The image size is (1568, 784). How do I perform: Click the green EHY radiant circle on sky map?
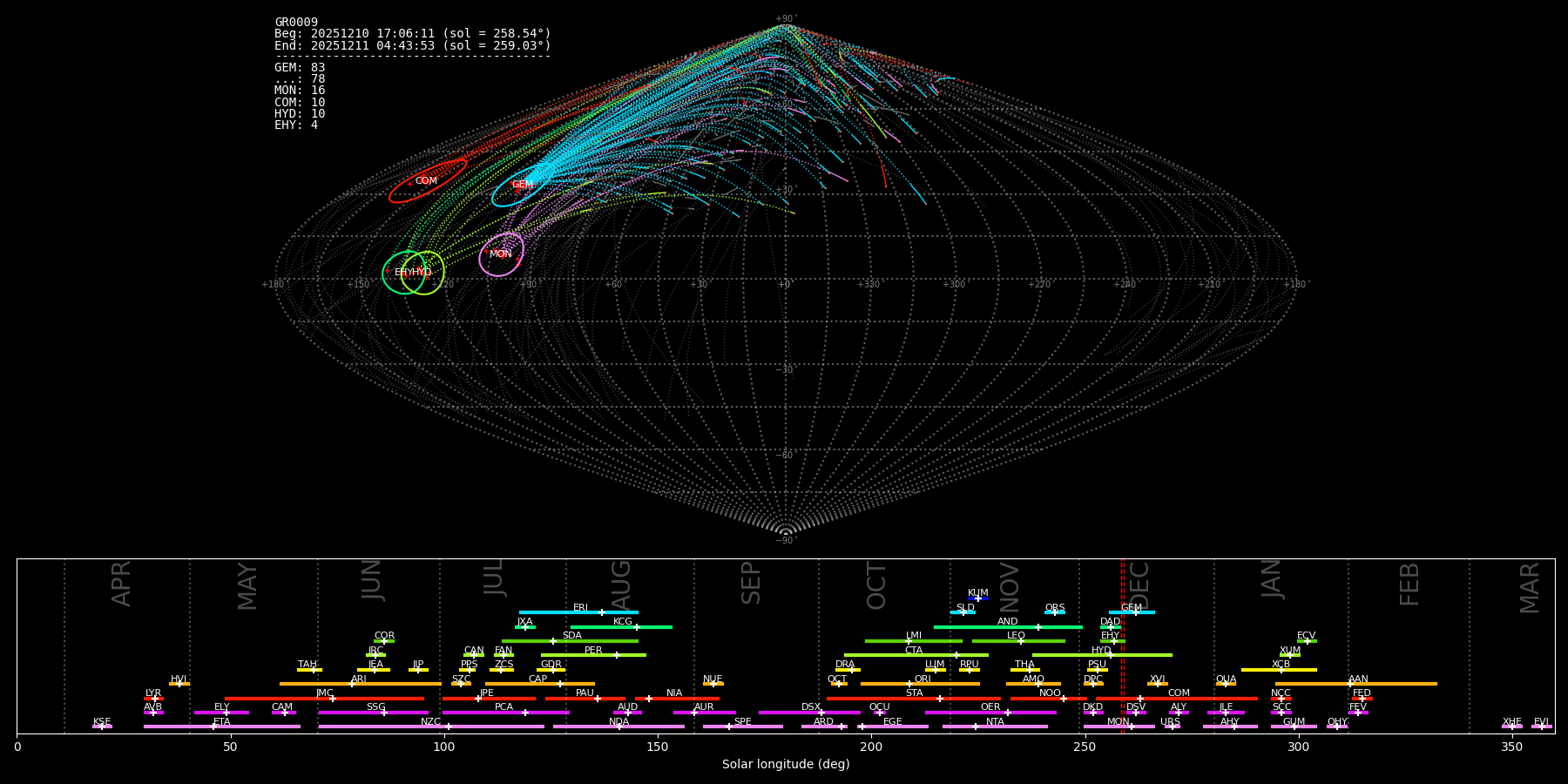(x=404, y=273)
